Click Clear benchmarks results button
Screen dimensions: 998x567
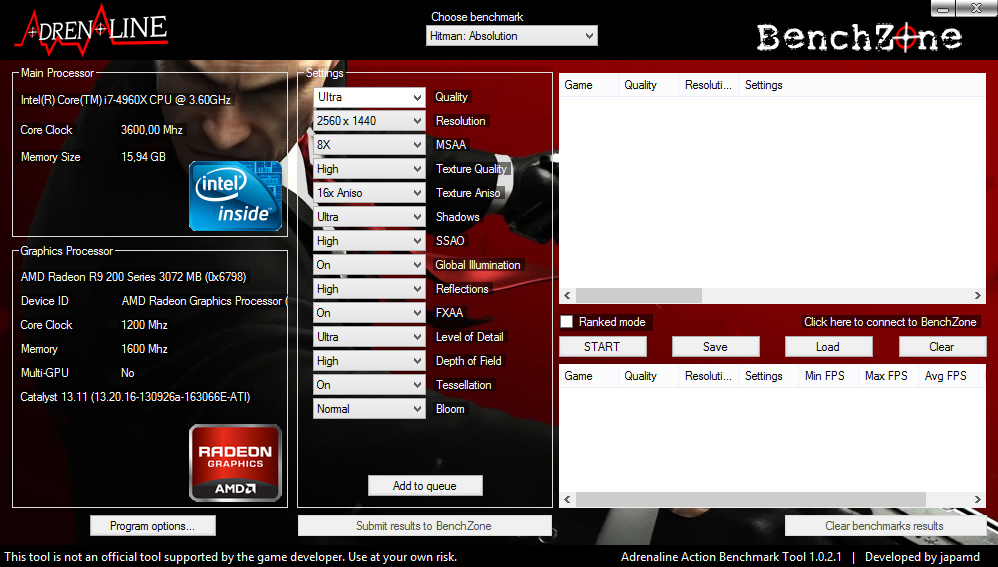(x=885, y=526)
